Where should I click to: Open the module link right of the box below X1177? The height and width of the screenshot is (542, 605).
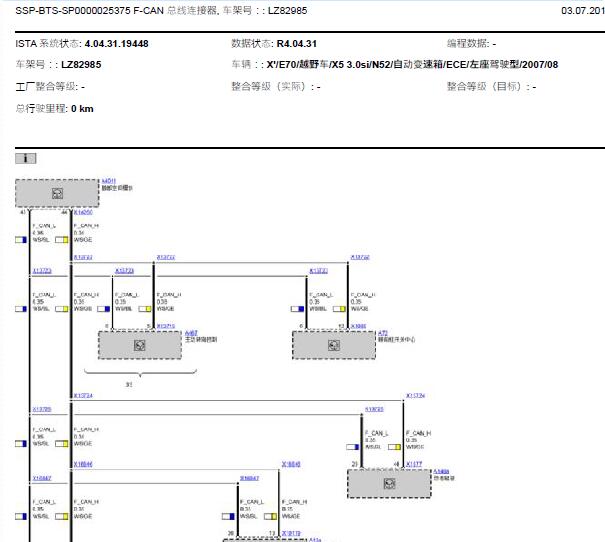click(441, 471)
